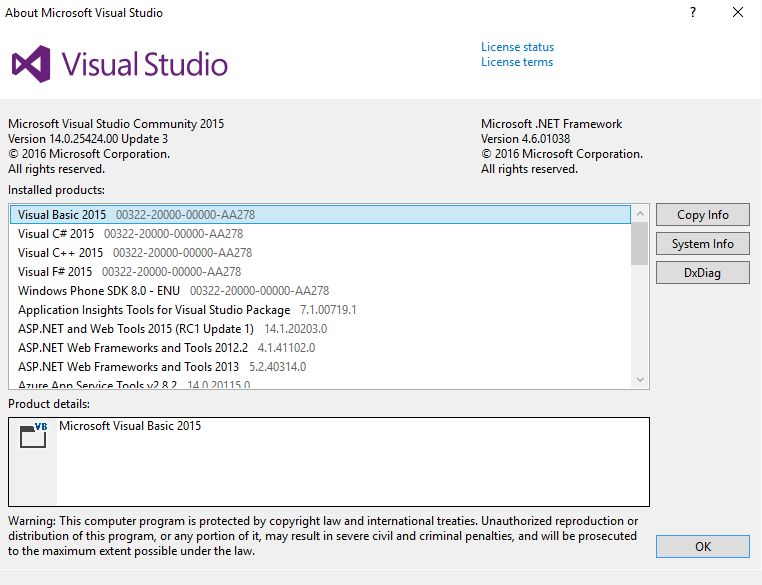762x585 pixels.
Task: Open the License terms link
Action: [x=517, y=62]
